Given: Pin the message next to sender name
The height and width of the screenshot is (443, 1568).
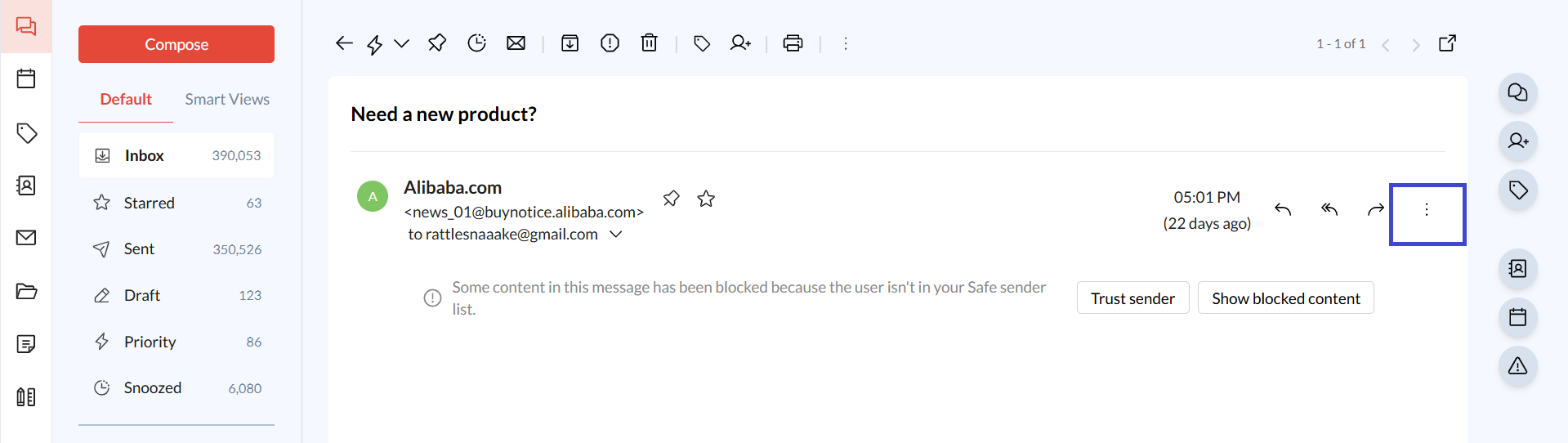Looking at the screenshot, I should point(671,199).
